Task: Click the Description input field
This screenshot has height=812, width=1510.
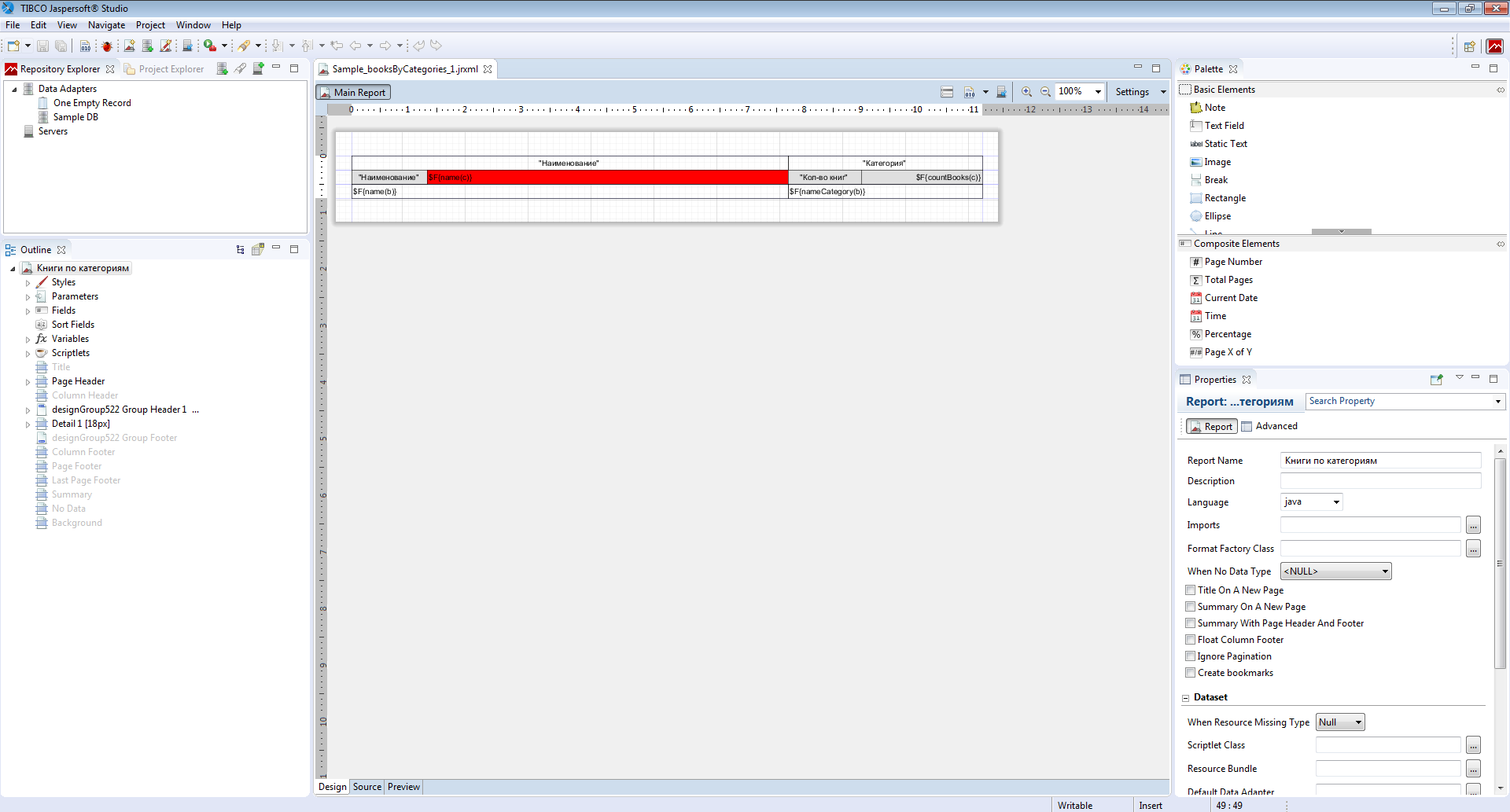Action: [1380, 481]
